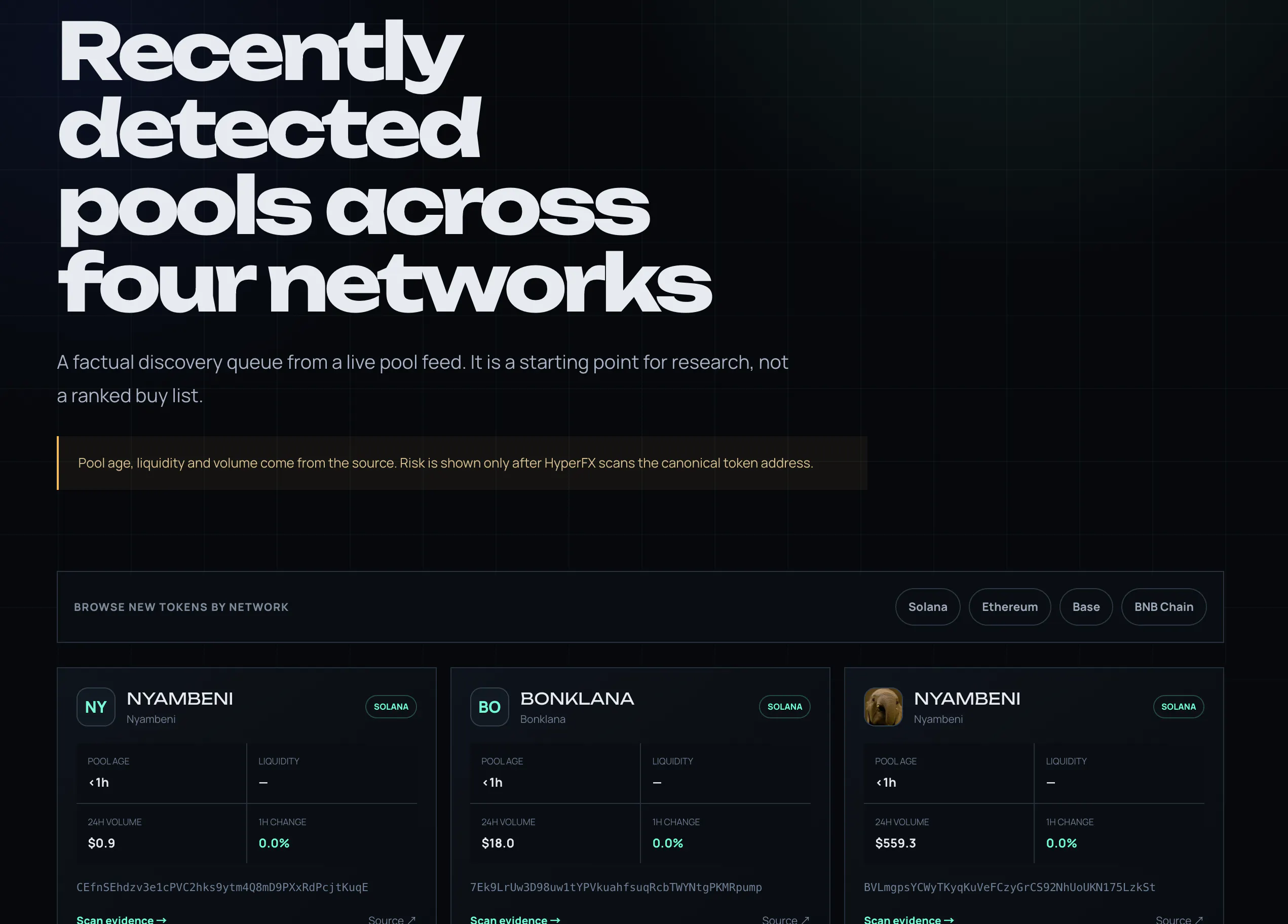Click the NY token avatar icon
This screenshot has width=1288, height=924.
pos(96,707)
